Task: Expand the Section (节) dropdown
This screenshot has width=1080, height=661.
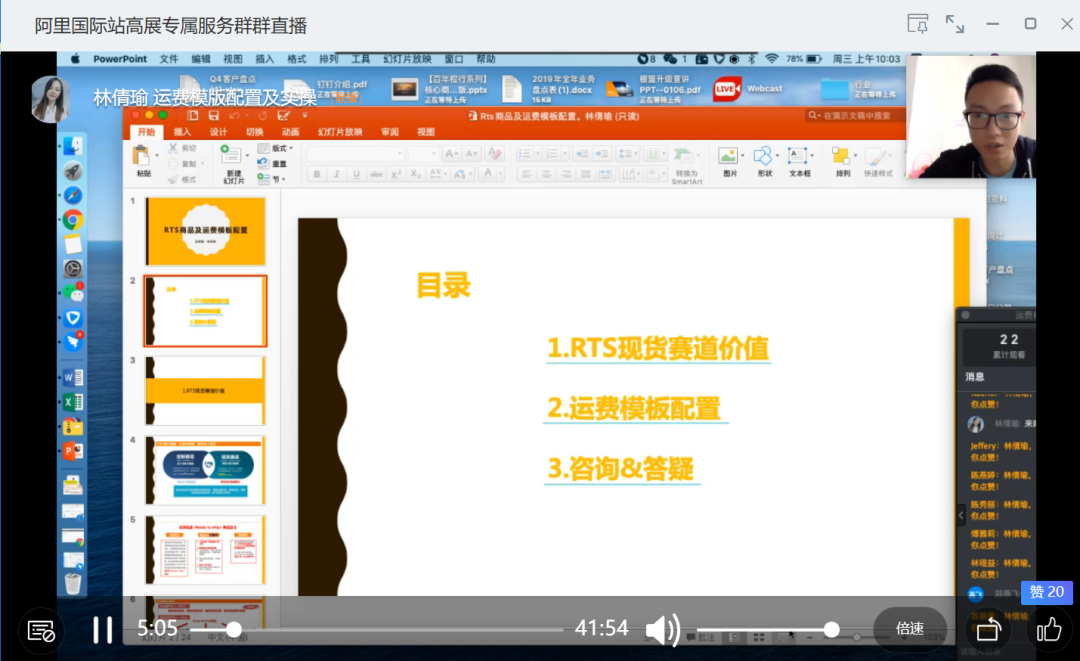Action: [270, 179]
